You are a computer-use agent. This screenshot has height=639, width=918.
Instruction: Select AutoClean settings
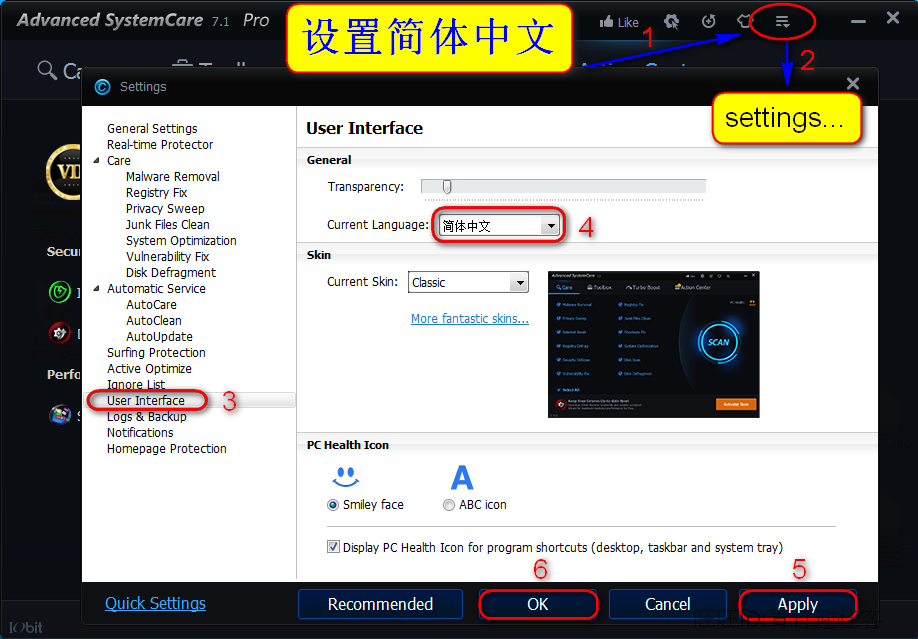(154, 320)
